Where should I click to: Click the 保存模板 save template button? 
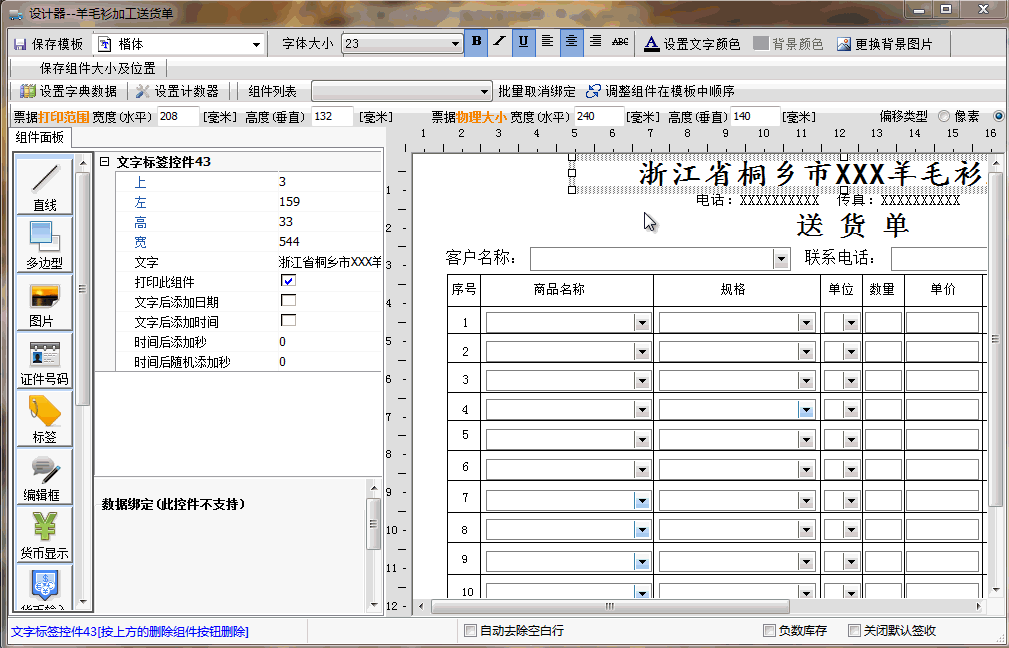48,44
